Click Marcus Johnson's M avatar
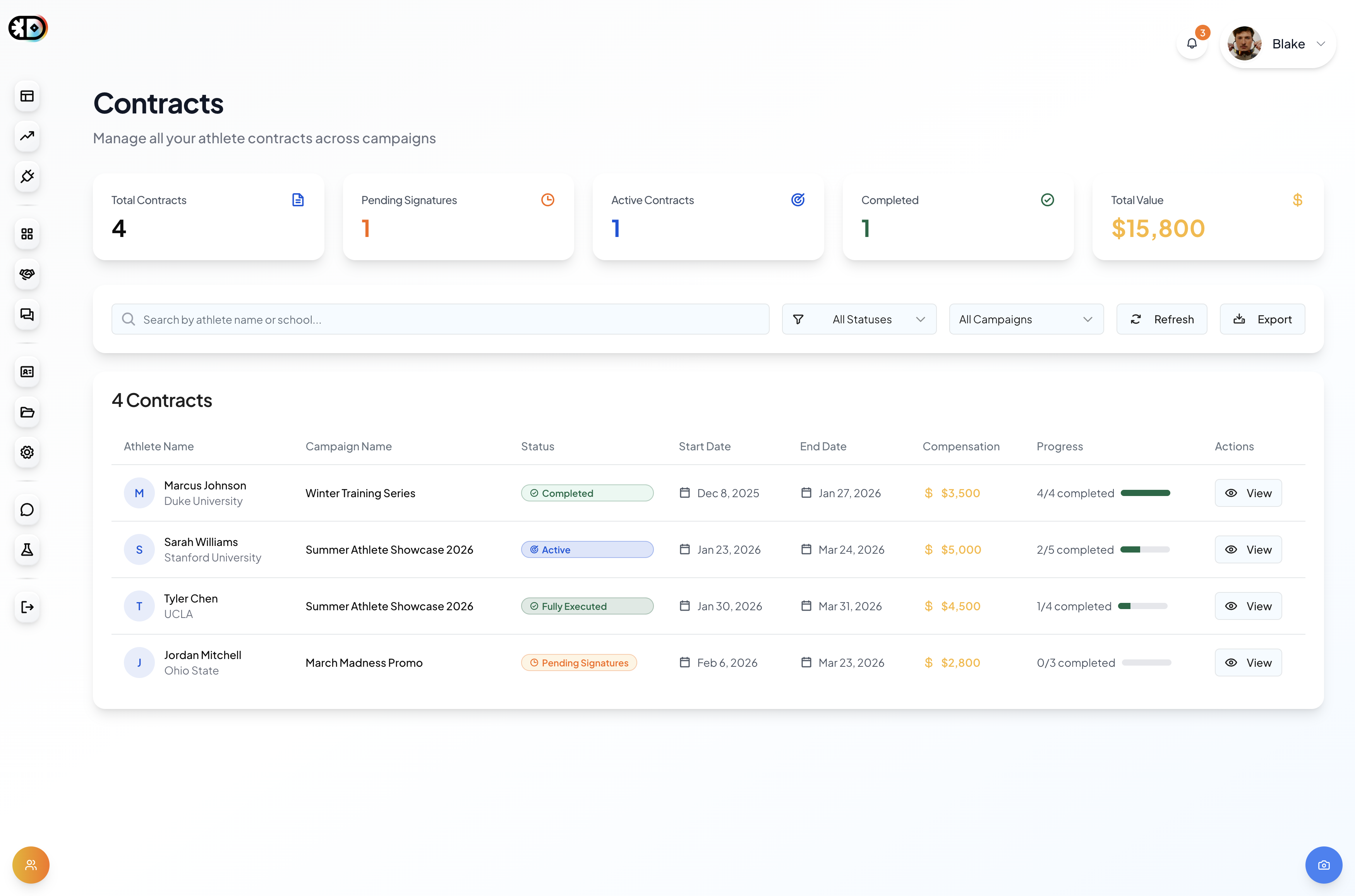 139,493
